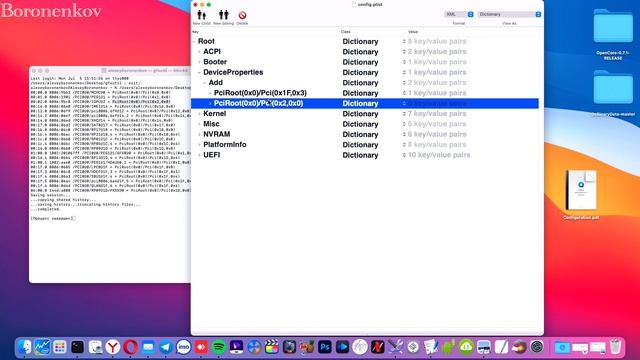
Task: Click Dictionary class of the Misc row
Action: click(360, 124)
